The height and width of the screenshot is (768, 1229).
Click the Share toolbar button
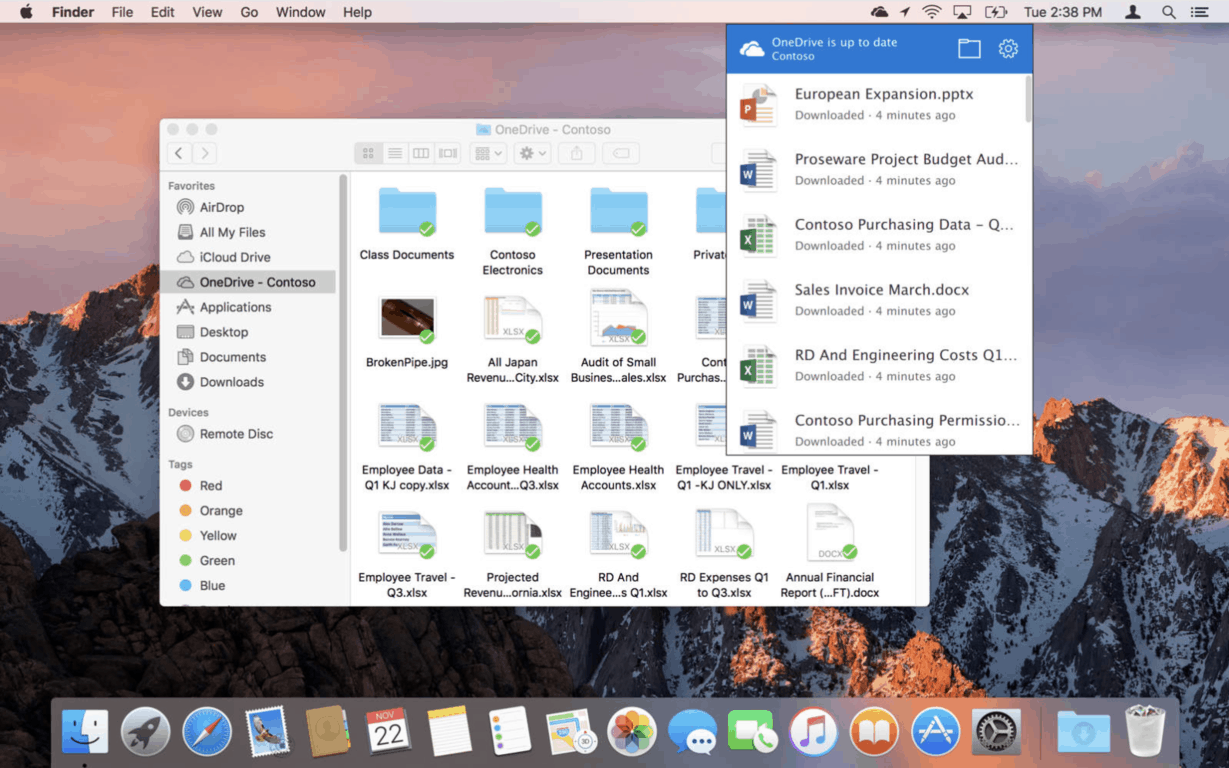click(x=577, y=153)
